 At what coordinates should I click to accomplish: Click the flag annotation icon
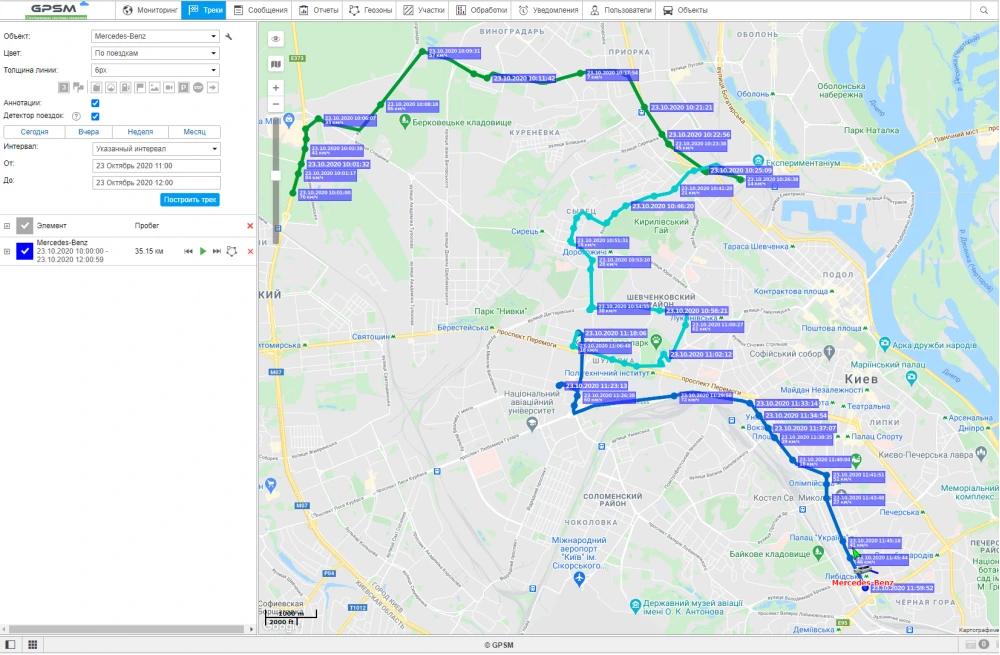[139, 87]
